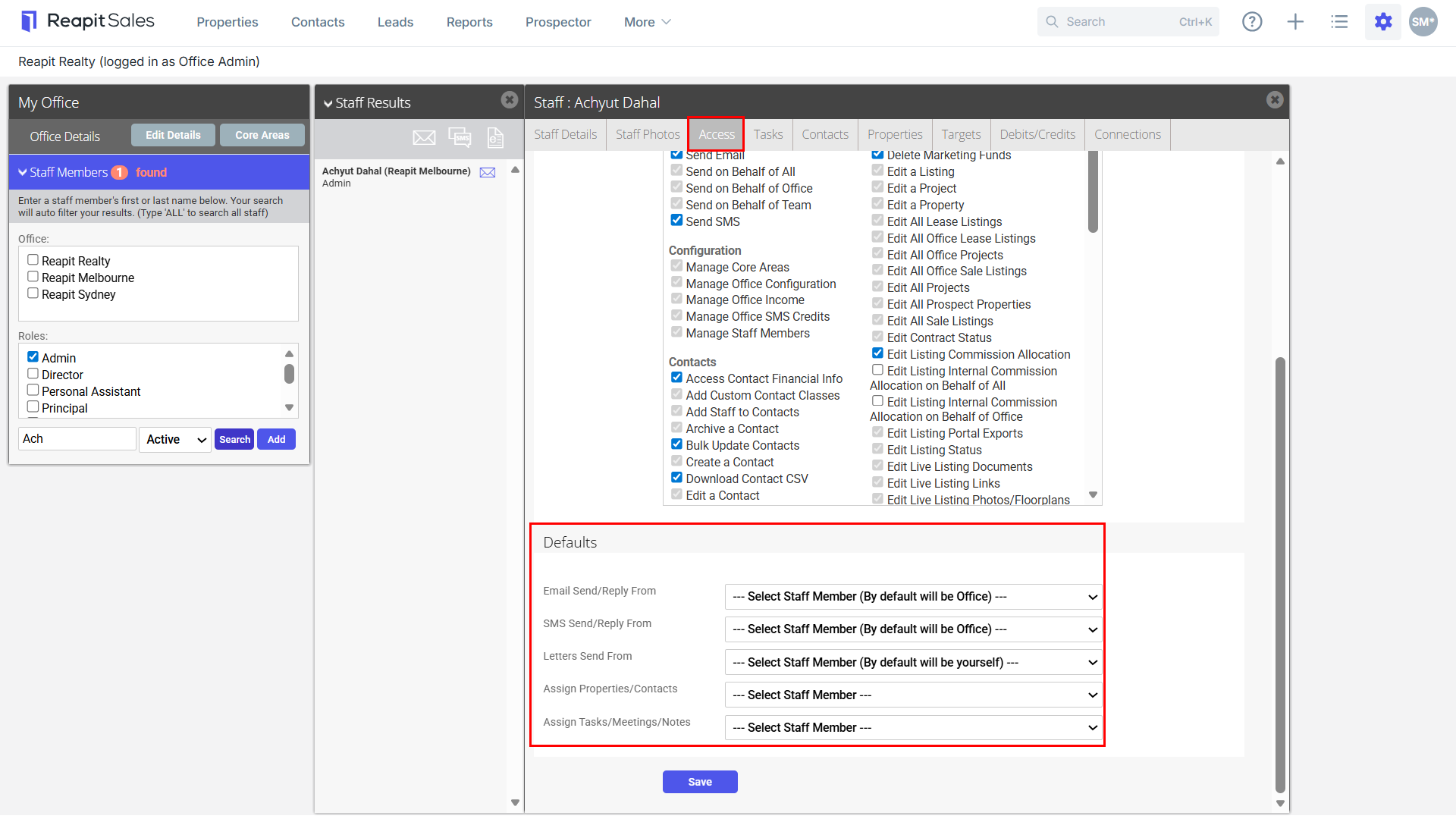The width and height of the screenshot is (1456, 819).
Task: Open the Active status dropdown
Action: click(175, 440)
